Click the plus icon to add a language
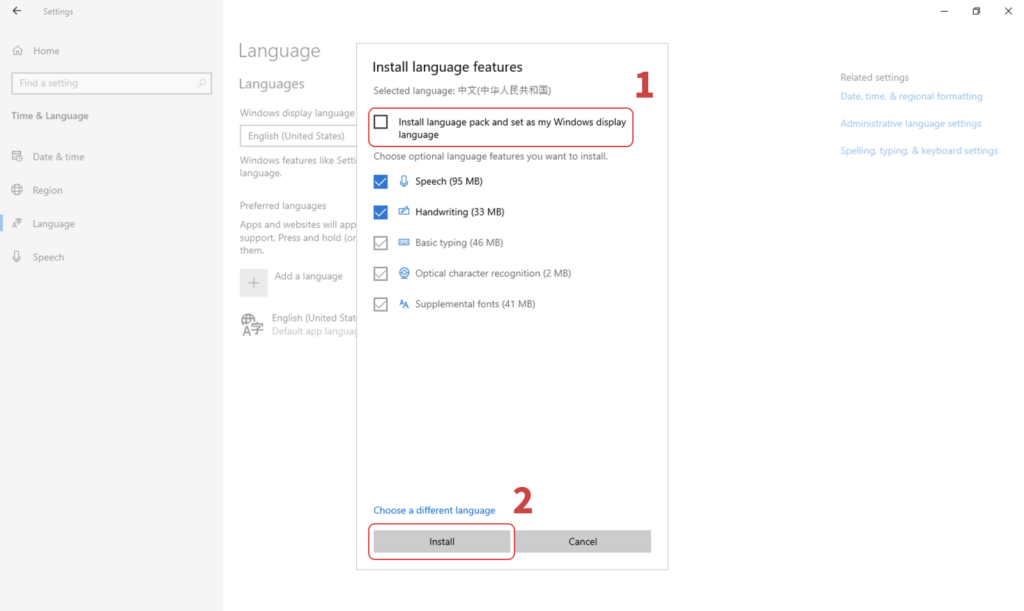Image resolution: width=1024 pixels, height=611 pixels. [x=253, y=283]
